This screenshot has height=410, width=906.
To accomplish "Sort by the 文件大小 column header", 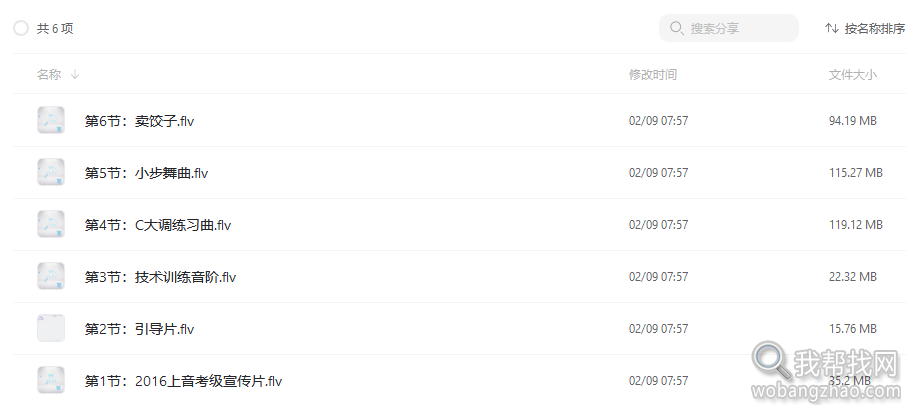I will tap(852, 74).
